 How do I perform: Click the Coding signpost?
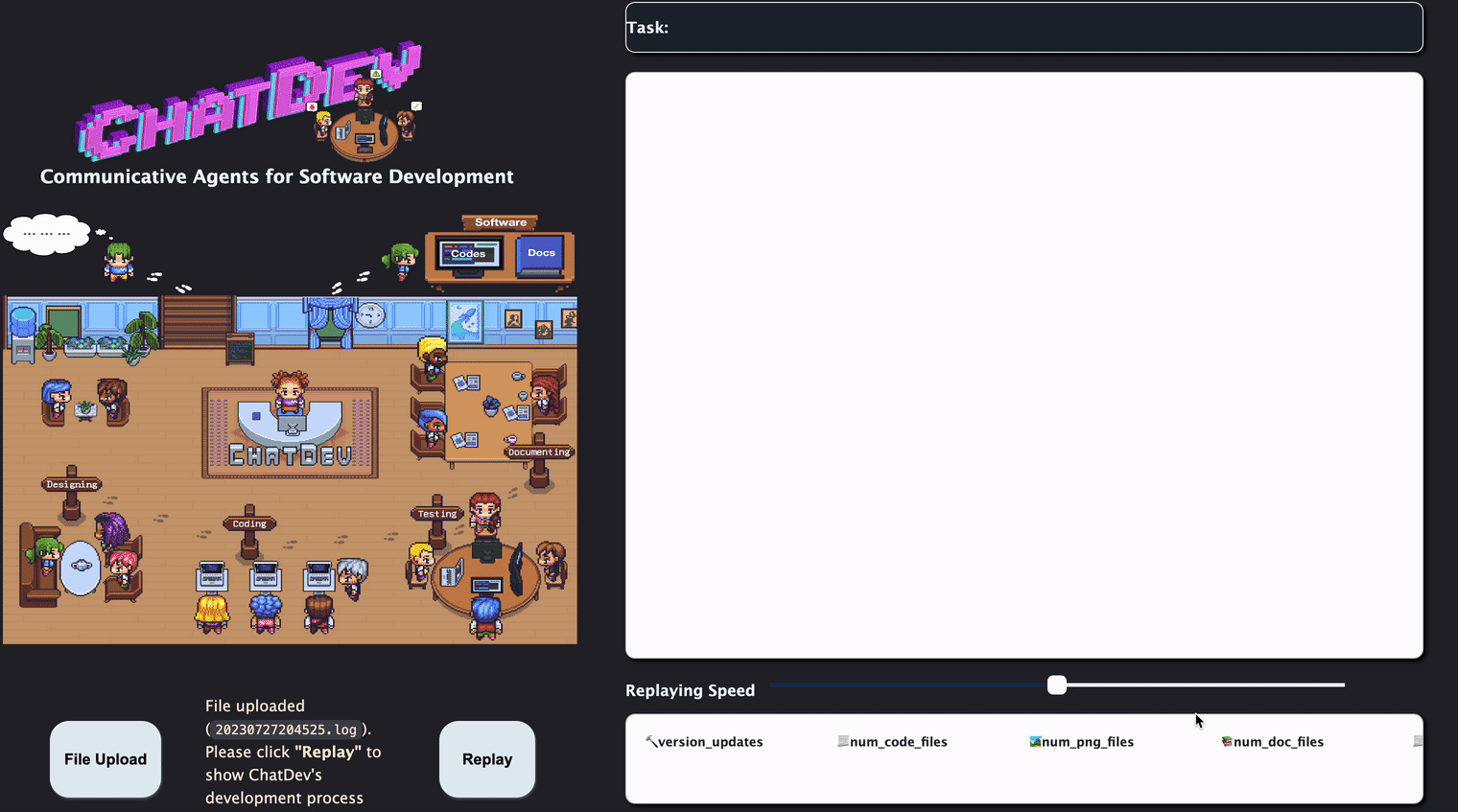coord(249,523)
